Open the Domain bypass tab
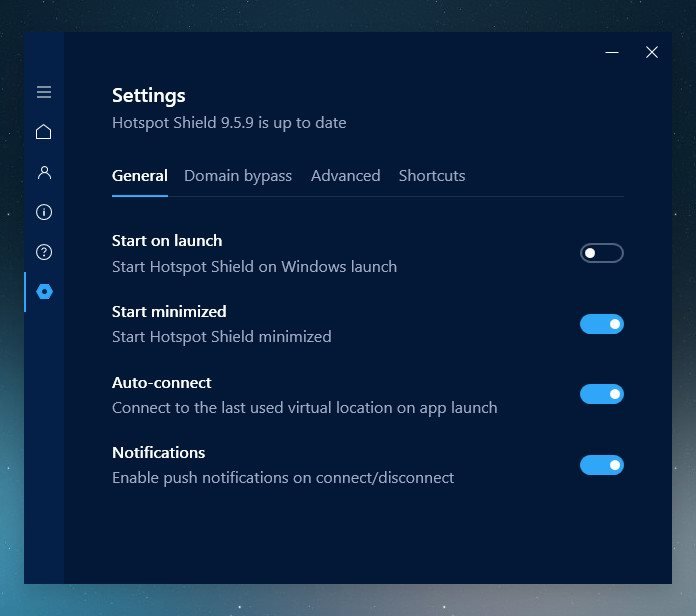 (x=238, y=176)
